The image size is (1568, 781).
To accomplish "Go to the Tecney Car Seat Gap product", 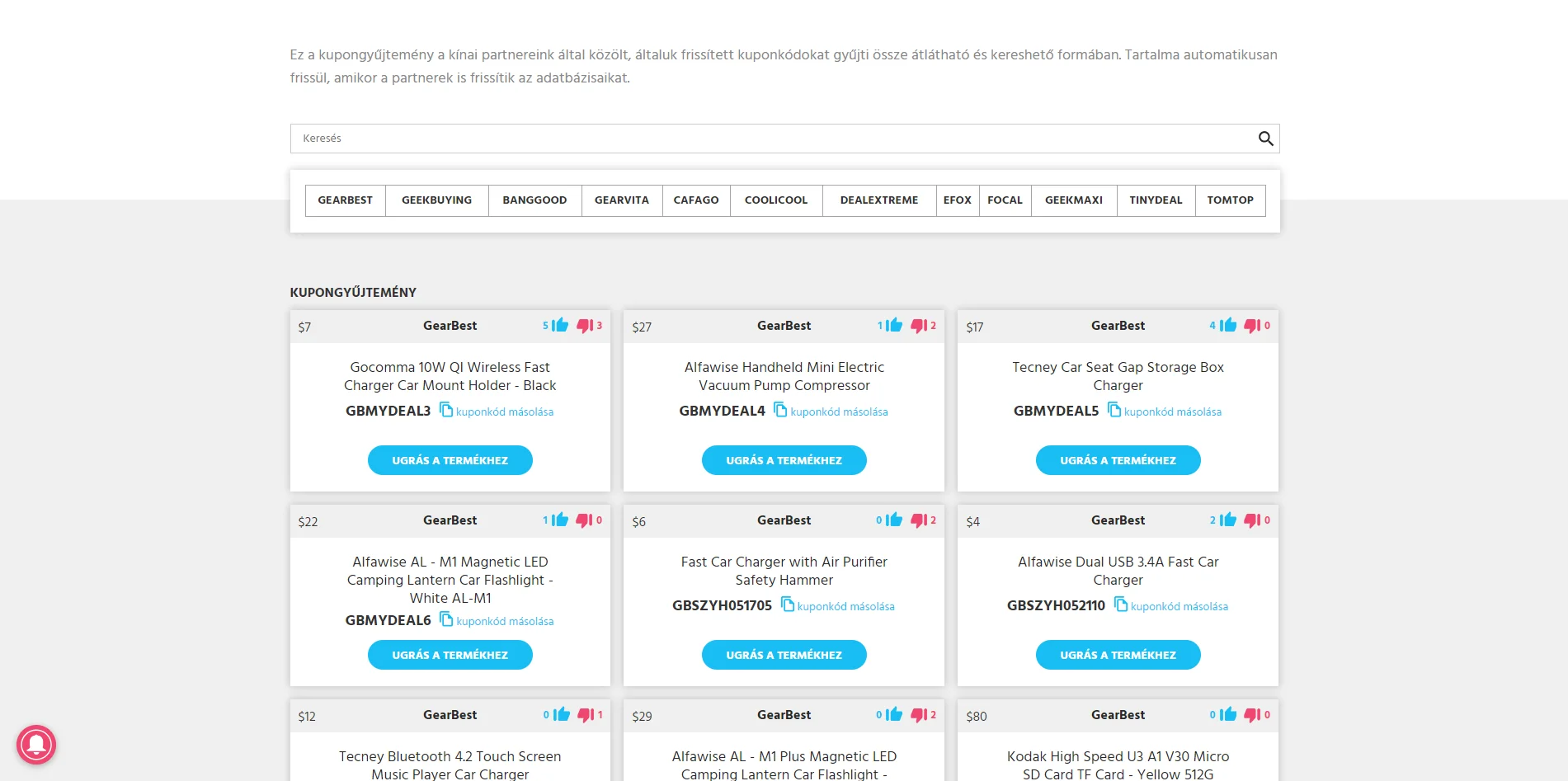I will pyautogui.click(x=1118, y=460).
